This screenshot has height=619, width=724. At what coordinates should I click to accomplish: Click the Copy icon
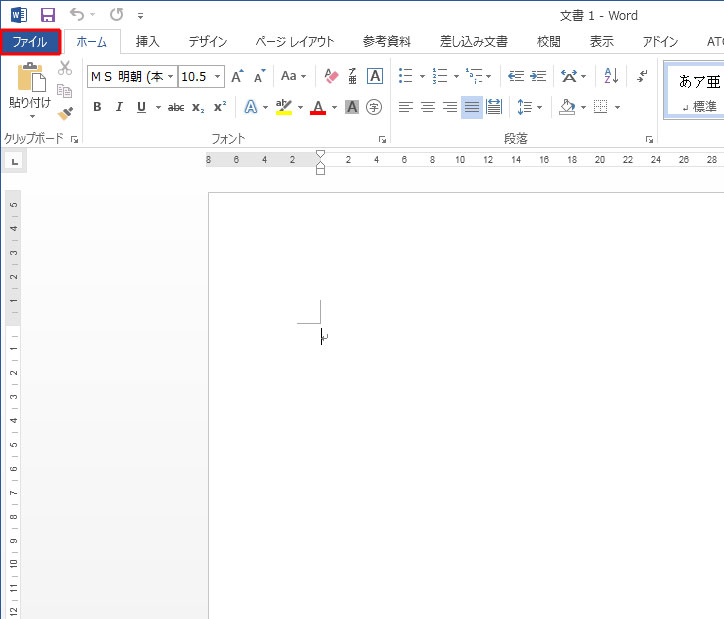point(65,90)
